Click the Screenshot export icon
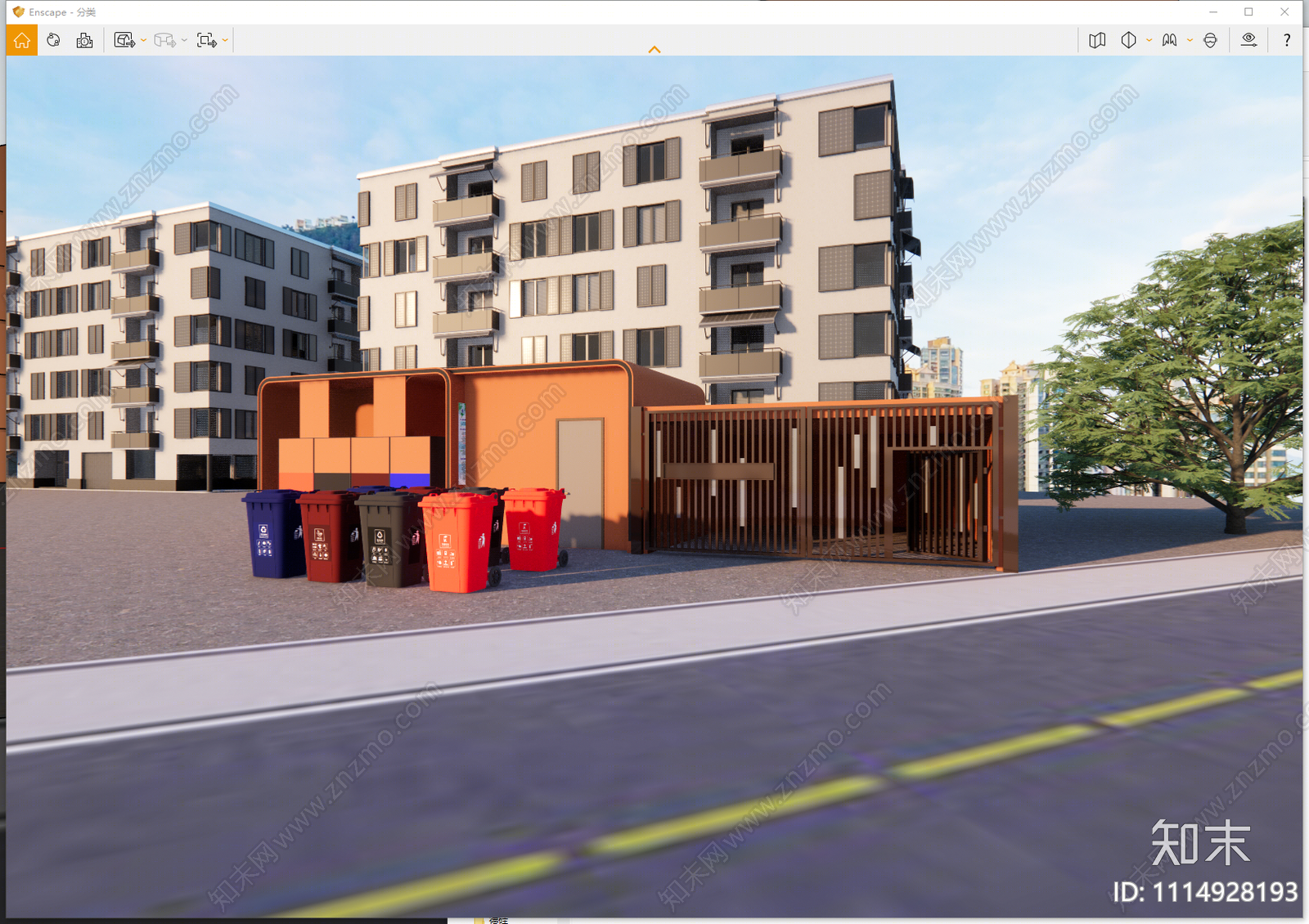Screen dimensions: 1309x924 (124, 40)
